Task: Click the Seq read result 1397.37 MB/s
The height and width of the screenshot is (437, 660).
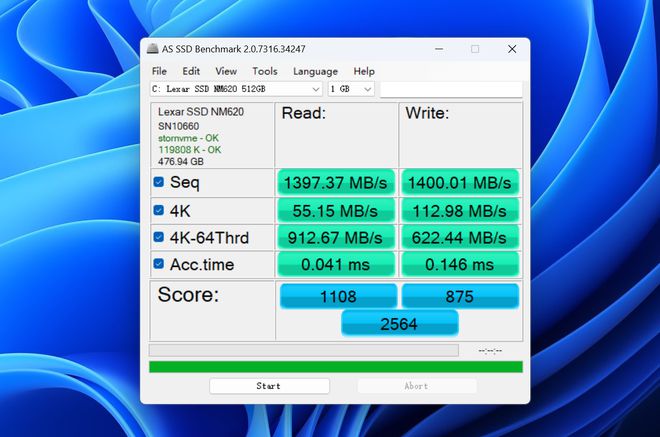Action: tap(335, 183)
